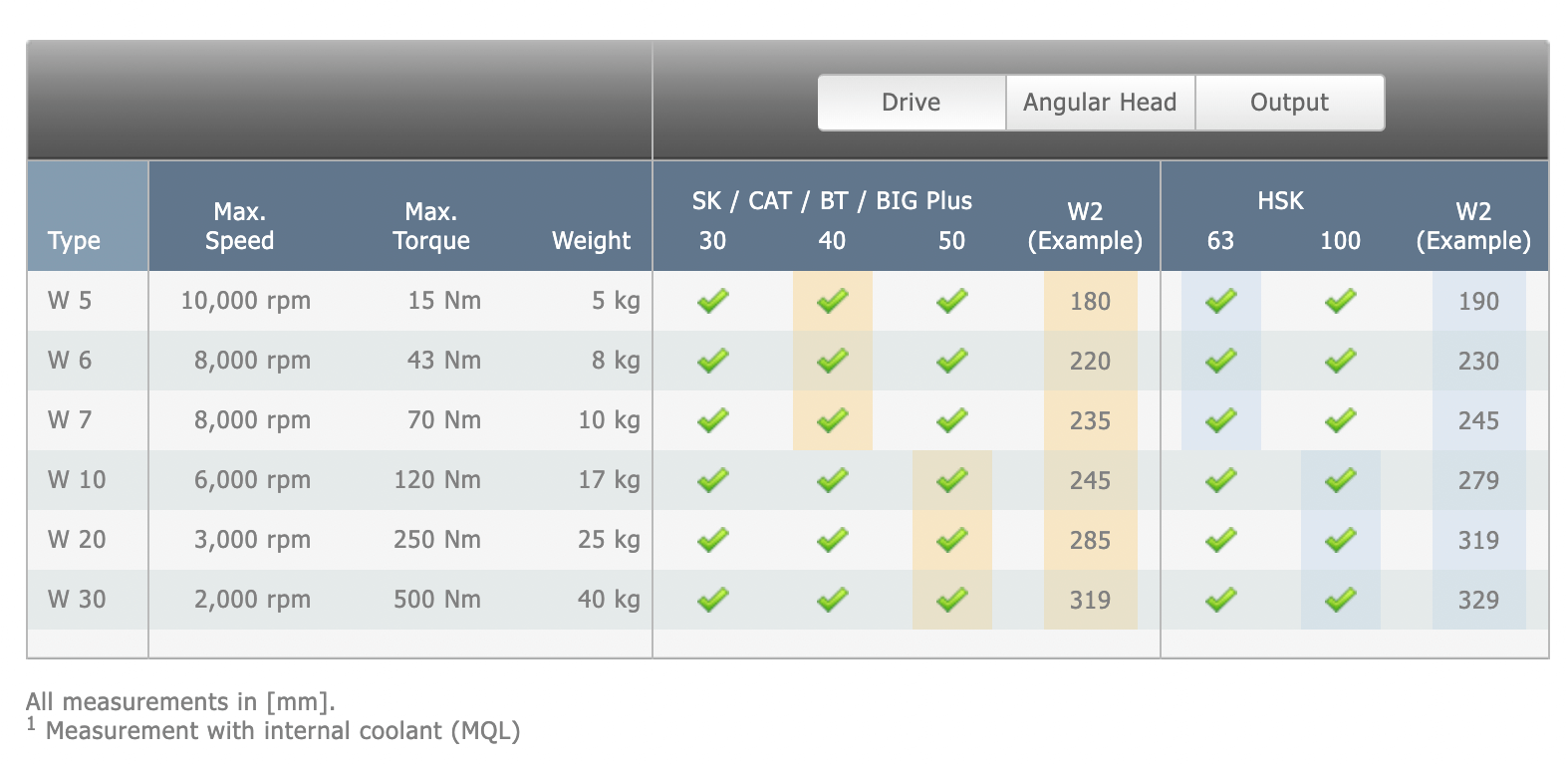Image resolution: width=1568 pixels, height=765 pixels.
Task: Select the Output tab
Action: coord(1289,103)
